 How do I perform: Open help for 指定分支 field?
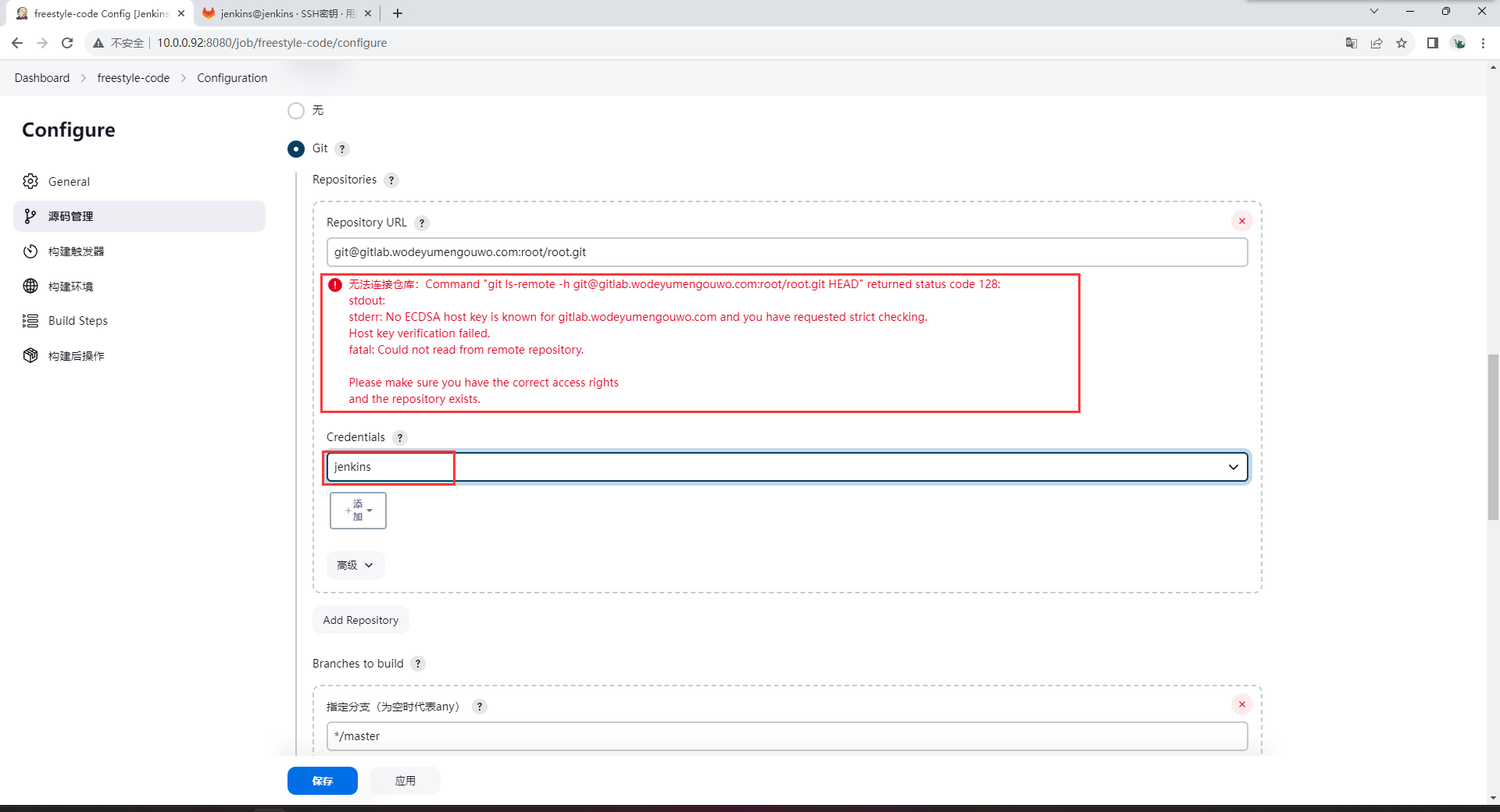[x=480, y=707]
